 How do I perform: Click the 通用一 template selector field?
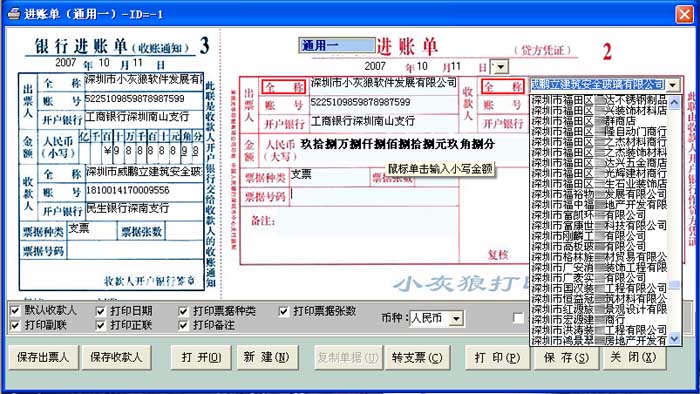tap(337, 46)
